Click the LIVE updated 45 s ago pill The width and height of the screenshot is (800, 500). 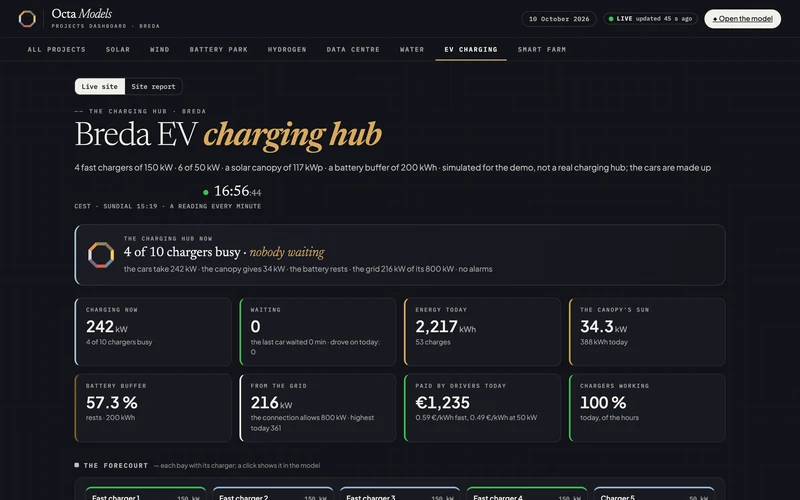650,19
